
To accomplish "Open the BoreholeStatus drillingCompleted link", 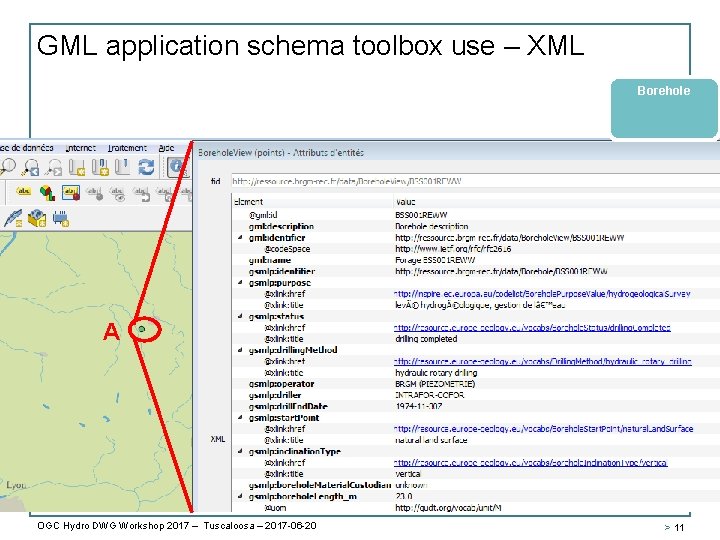I will pyautogui.click(x=532, y=327).
